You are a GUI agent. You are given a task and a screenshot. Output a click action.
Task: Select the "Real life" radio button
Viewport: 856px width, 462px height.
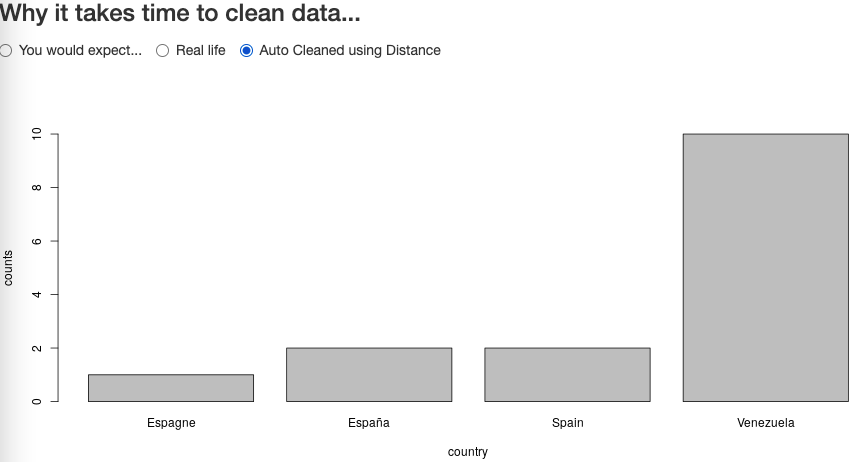(163, 51)
